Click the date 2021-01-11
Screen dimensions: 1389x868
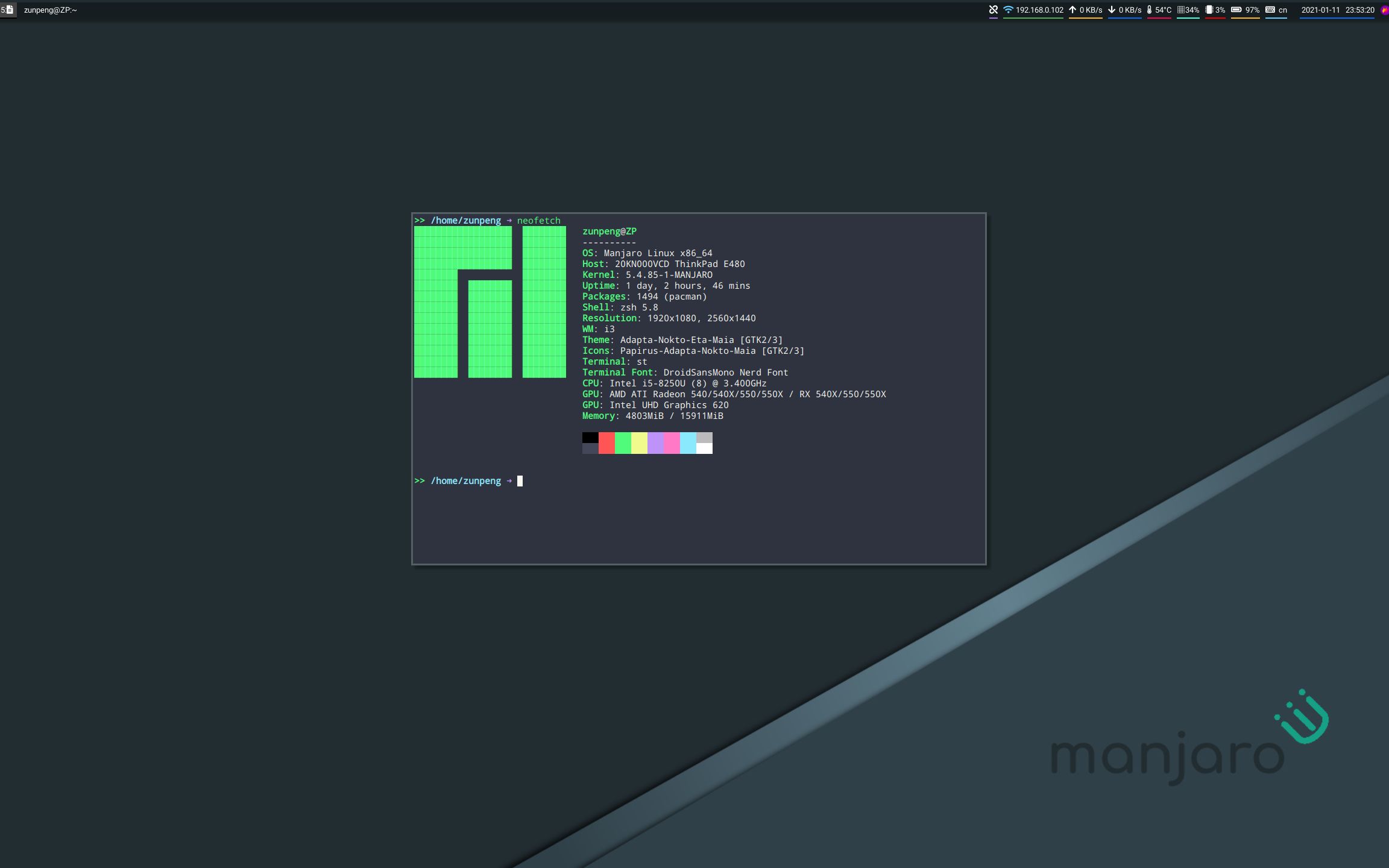[x=1320, y=10]
